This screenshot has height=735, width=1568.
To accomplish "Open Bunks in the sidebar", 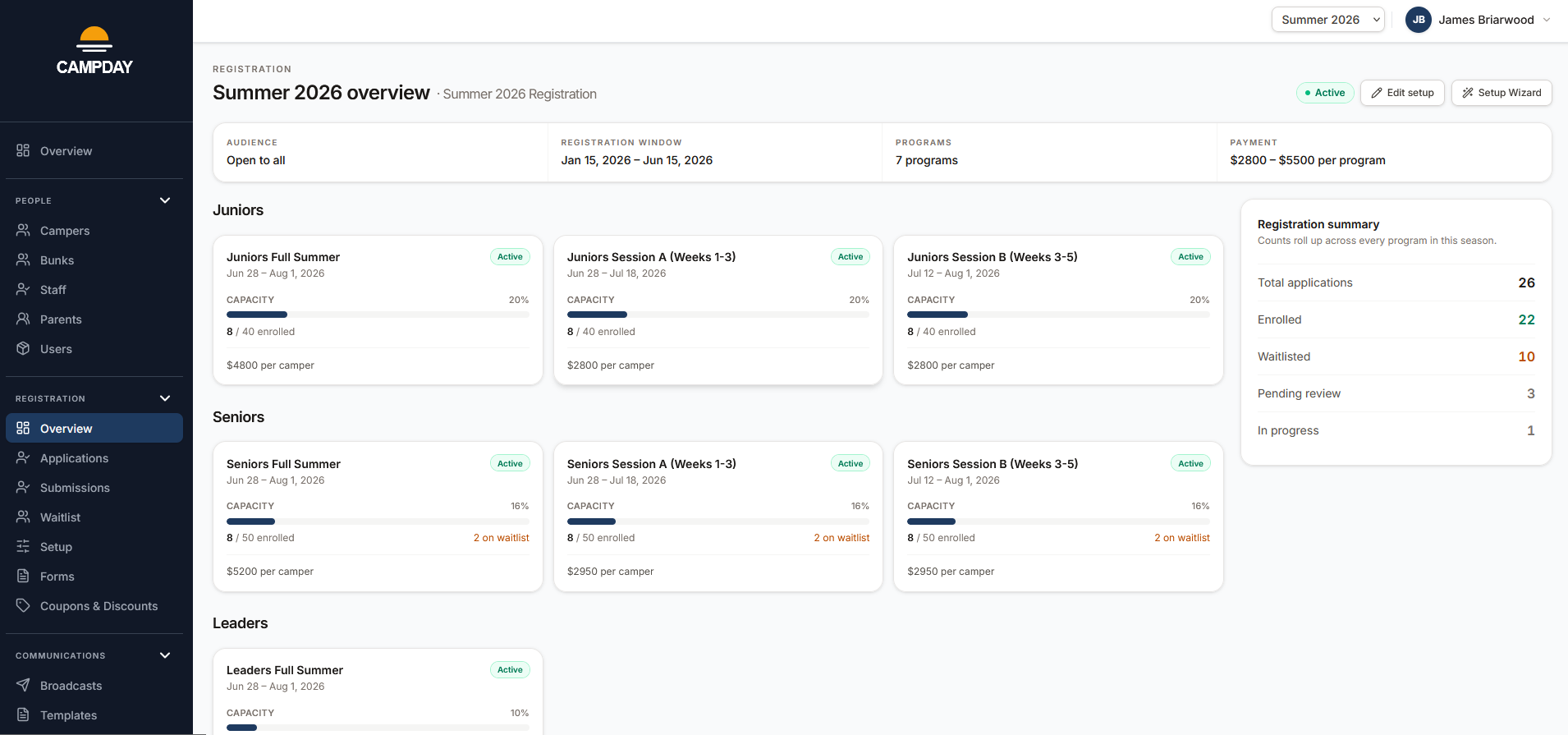I will pos(94,260).
